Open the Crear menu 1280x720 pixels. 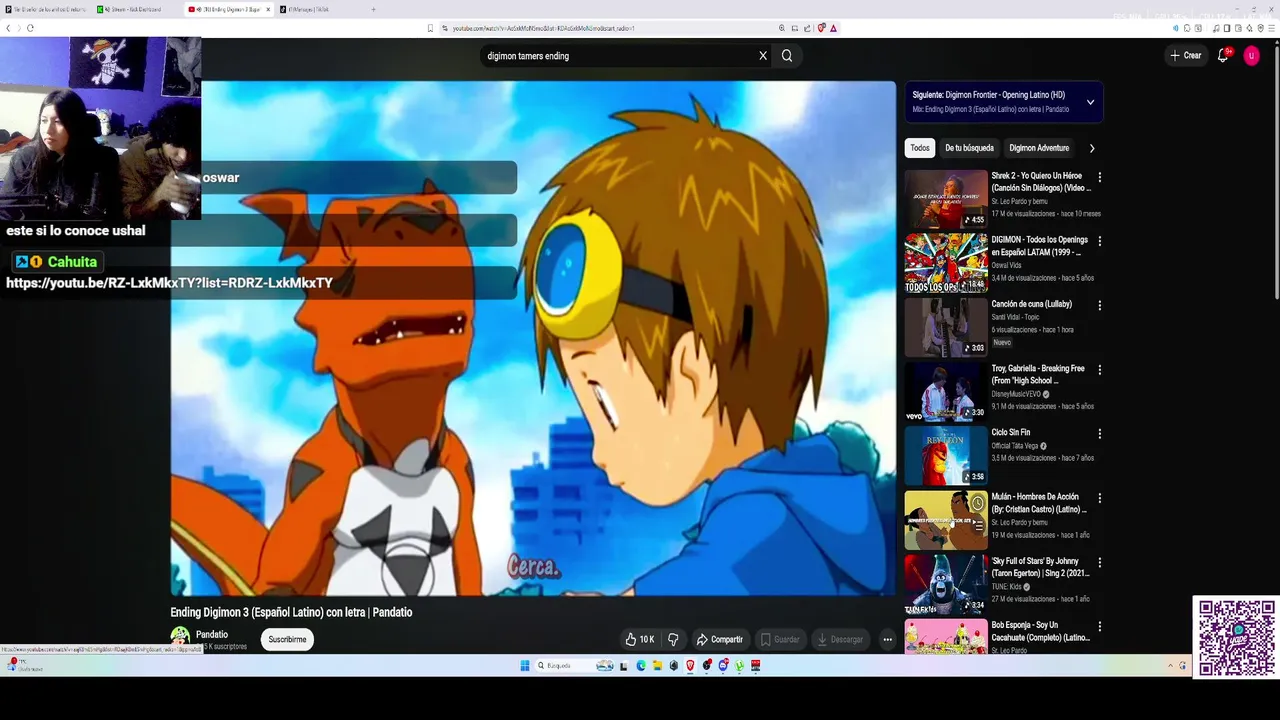click(1186, 56)
